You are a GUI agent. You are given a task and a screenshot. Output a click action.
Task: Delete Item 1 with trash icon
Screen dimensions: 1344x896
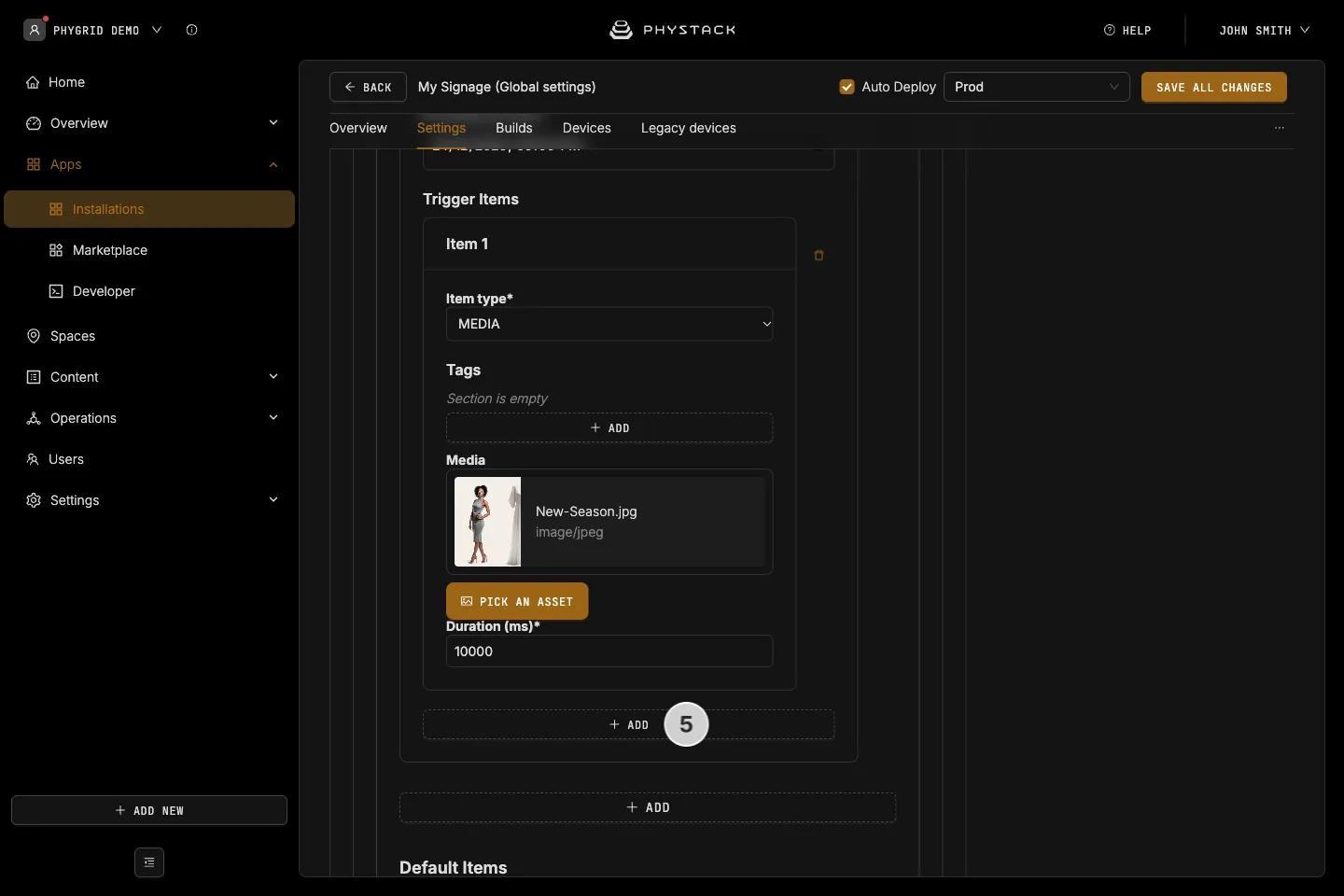[x=819, y=255]
